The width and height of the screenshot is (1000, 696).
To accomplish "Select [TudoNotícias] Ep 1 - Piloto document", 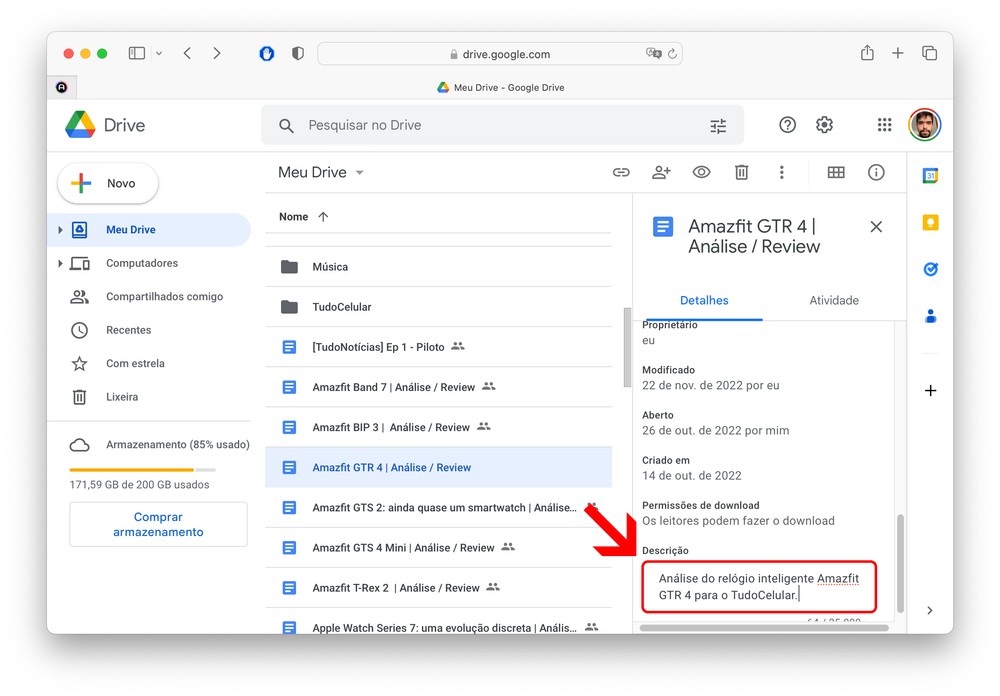I will click(x=438, y=347).
